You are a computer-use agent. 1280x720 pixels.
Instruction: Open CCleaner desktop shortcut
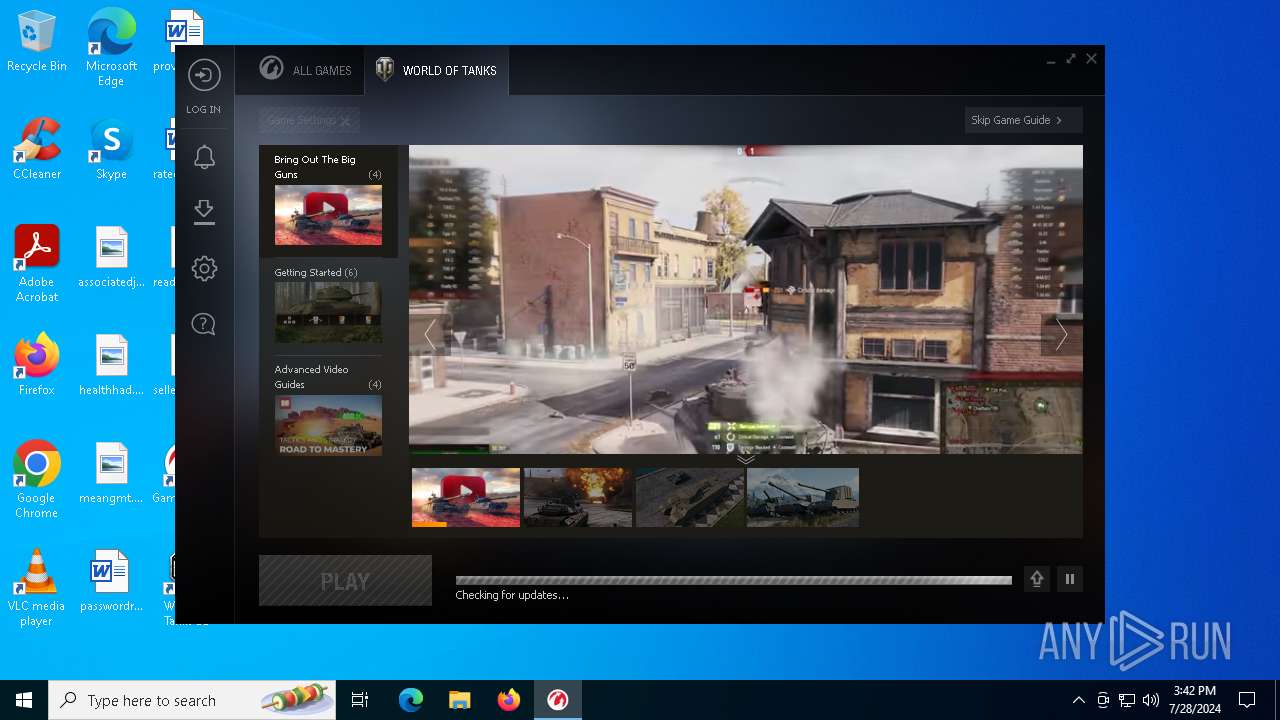(x=37, y=149)
